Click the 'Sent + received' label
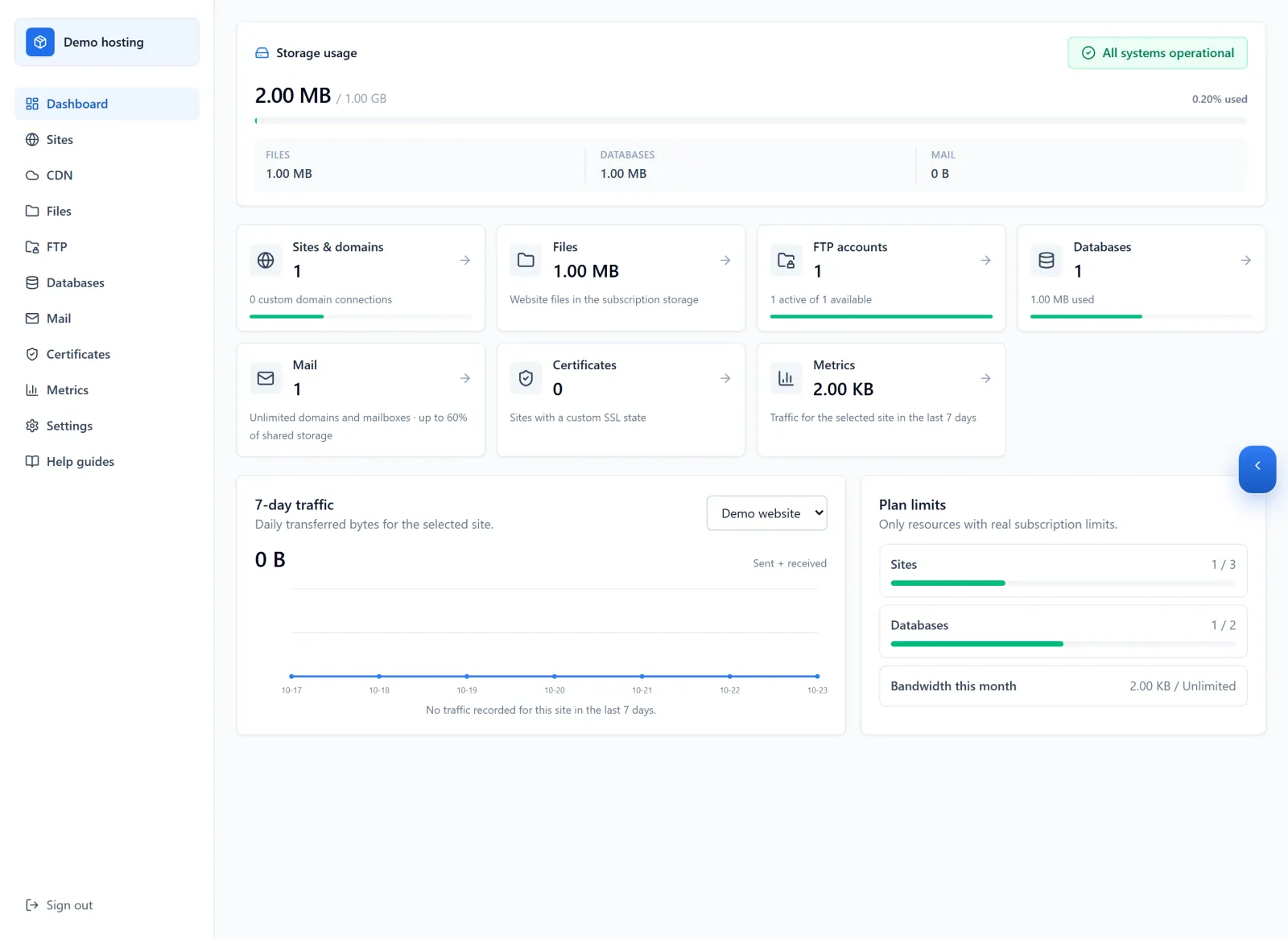The width and height of the screenshot is (1288, 939). (x=790, y=563)
